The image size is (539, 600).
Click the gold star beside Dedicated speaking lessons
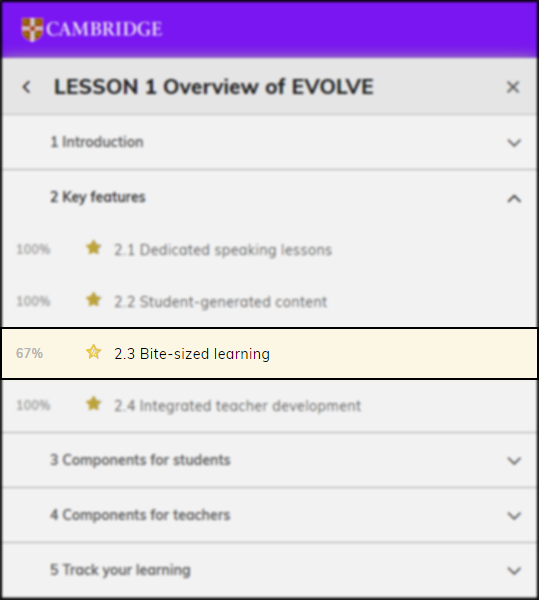(93, 248)
